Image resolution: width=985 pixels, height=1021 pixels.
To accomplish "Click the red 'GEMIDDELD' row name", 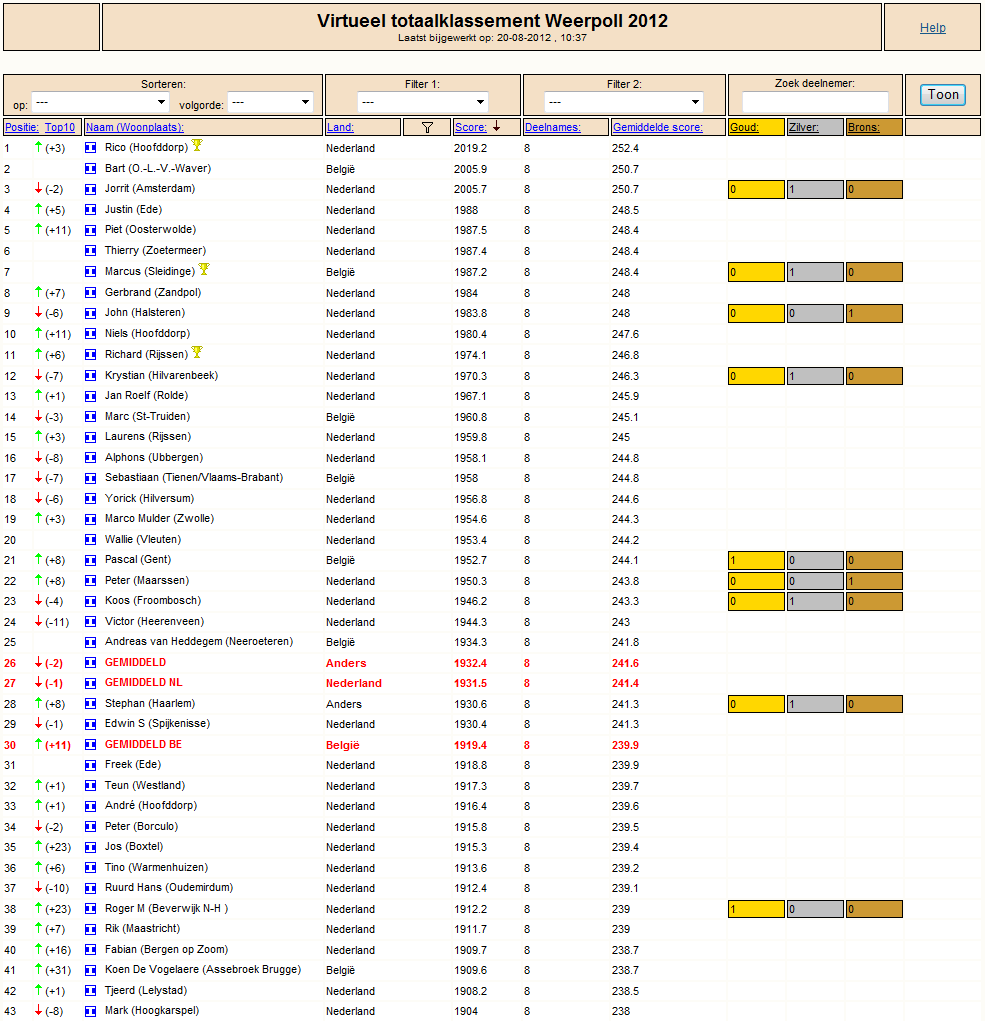I will (x=135, y=662).
